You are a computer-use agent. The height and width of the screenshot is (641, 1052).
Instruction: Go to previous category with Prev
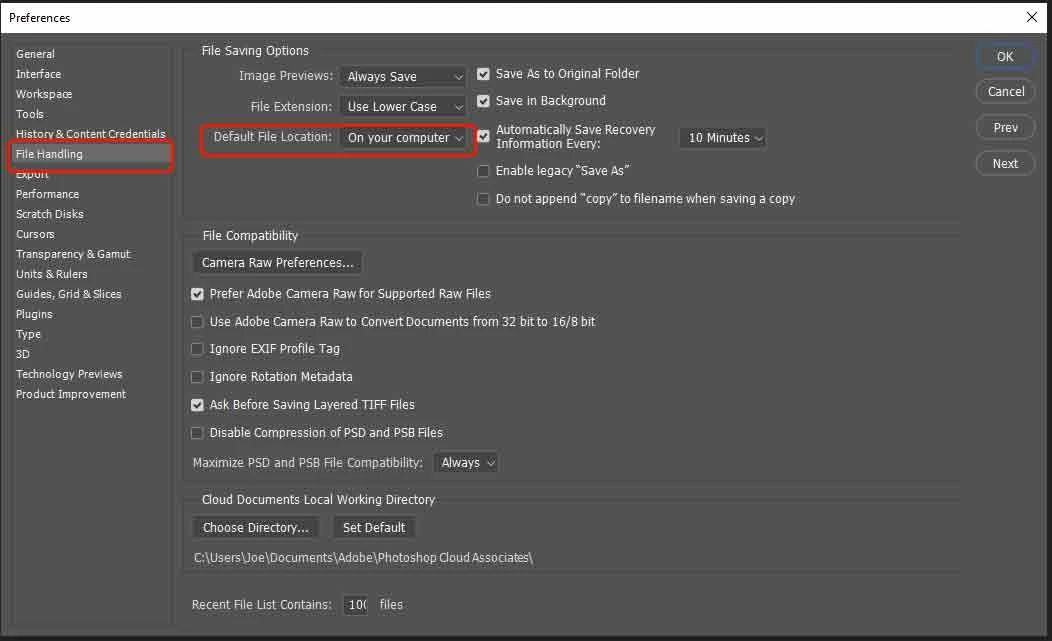[x=1005, y=128]
